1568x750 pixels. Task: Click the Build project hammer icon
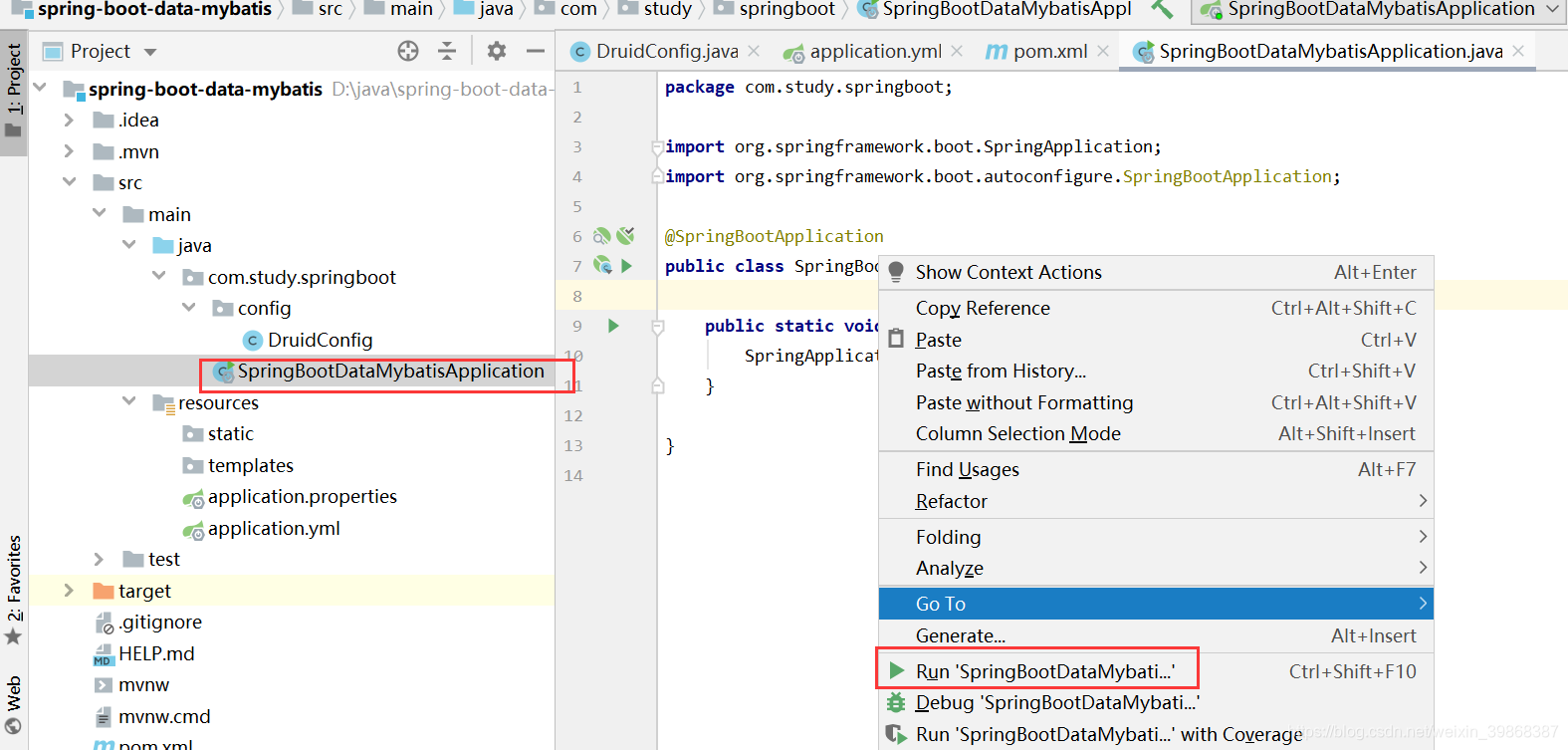tap(1161, 10)
